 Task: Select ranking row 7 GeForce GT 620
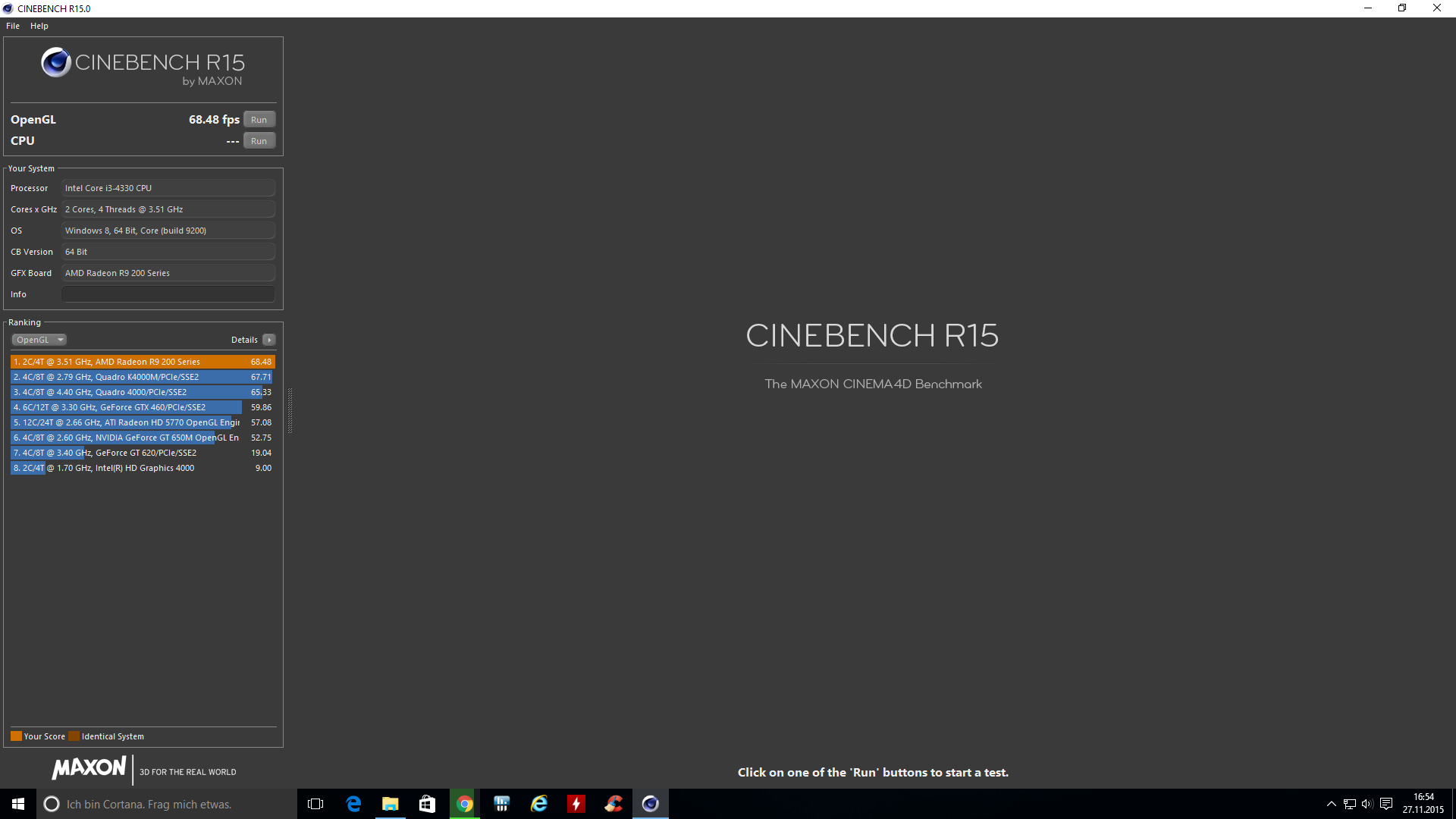point(143,453)
